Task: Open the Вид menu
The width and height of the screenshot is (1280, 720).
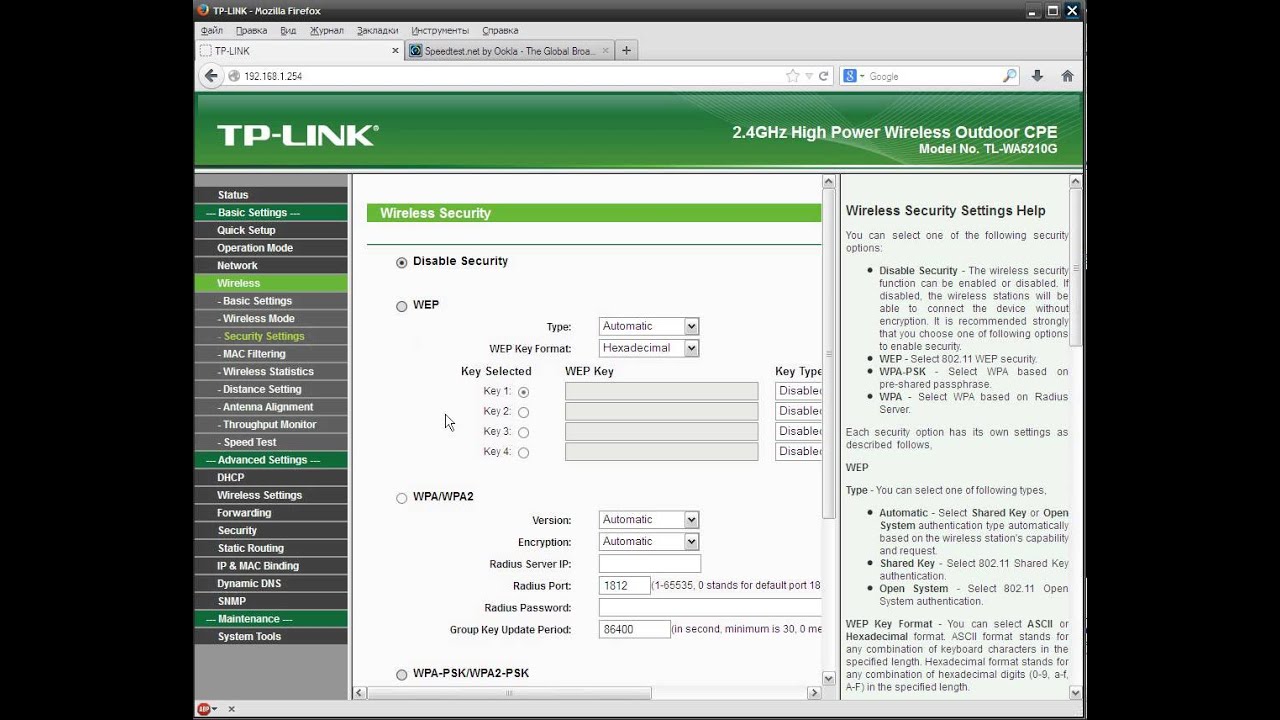Action: coord(288,31)
